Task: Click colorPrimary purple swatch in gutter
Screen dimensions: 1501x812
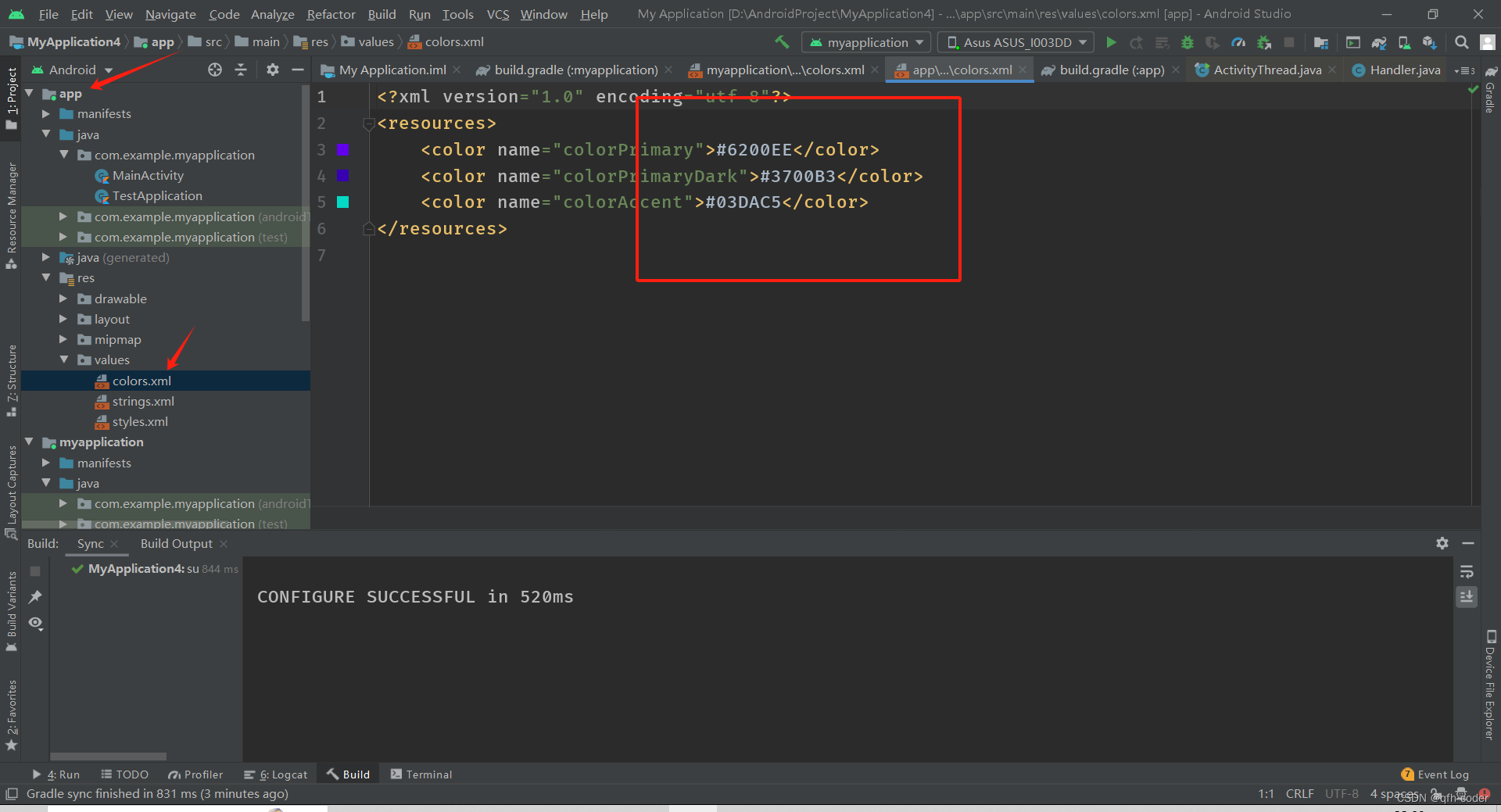Action: pos(342,149)
